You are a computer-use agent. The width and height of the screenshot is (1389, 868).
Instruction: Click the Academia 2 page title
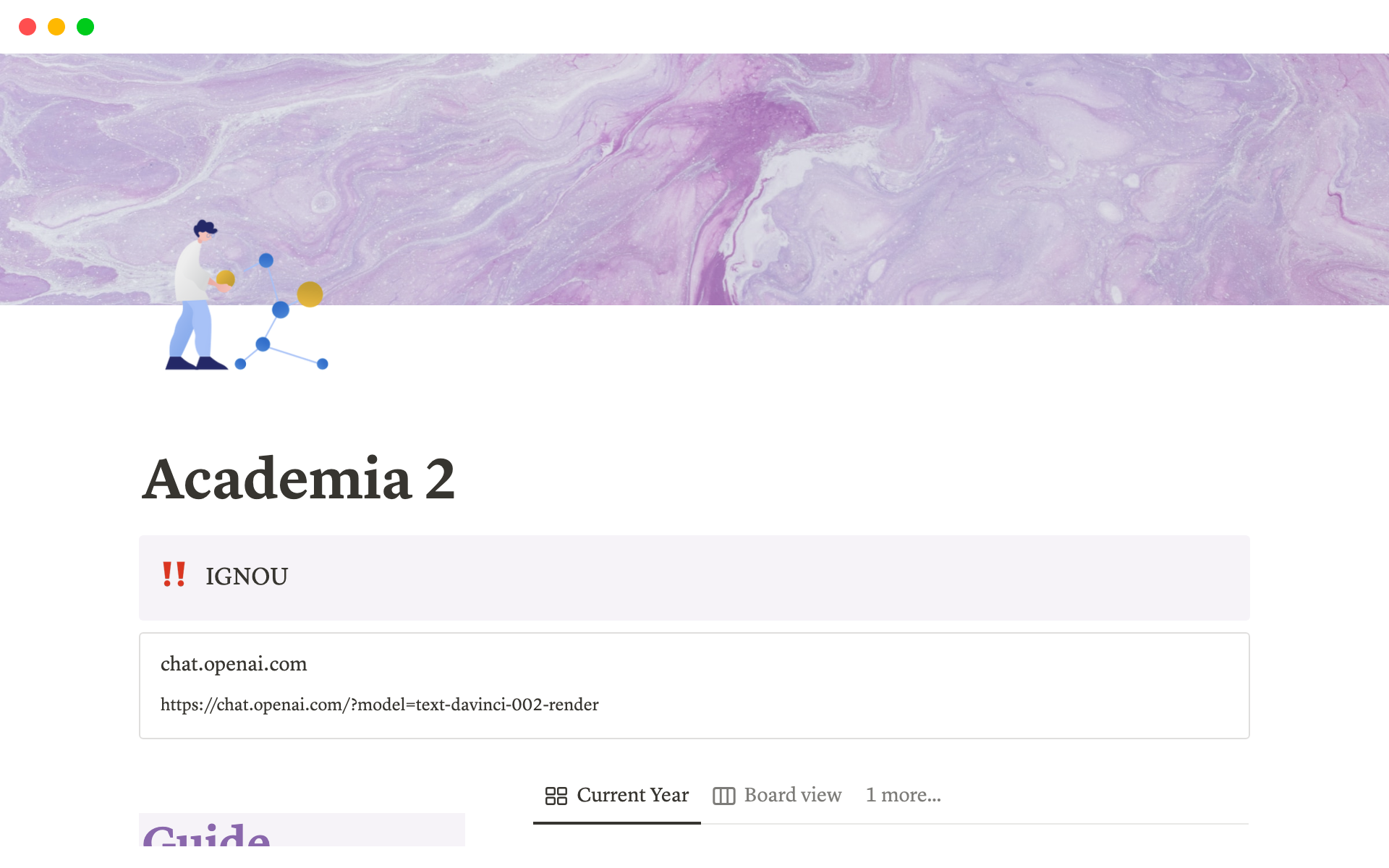tap(299, 479)
